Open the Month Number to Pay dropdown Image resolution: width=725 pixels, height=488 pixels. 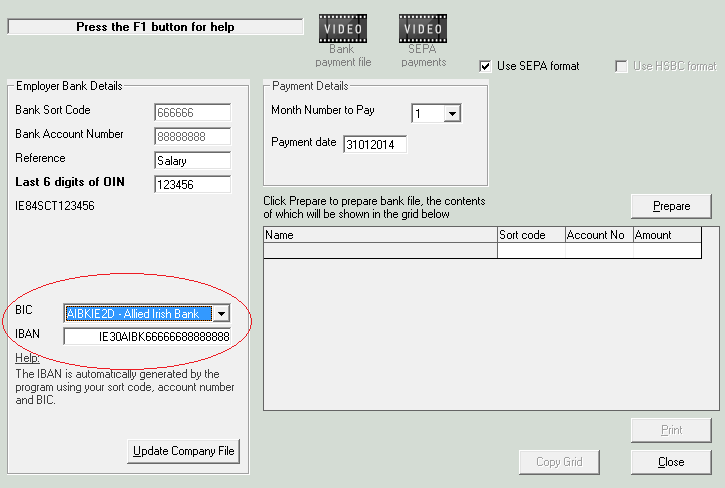(452, 113)
